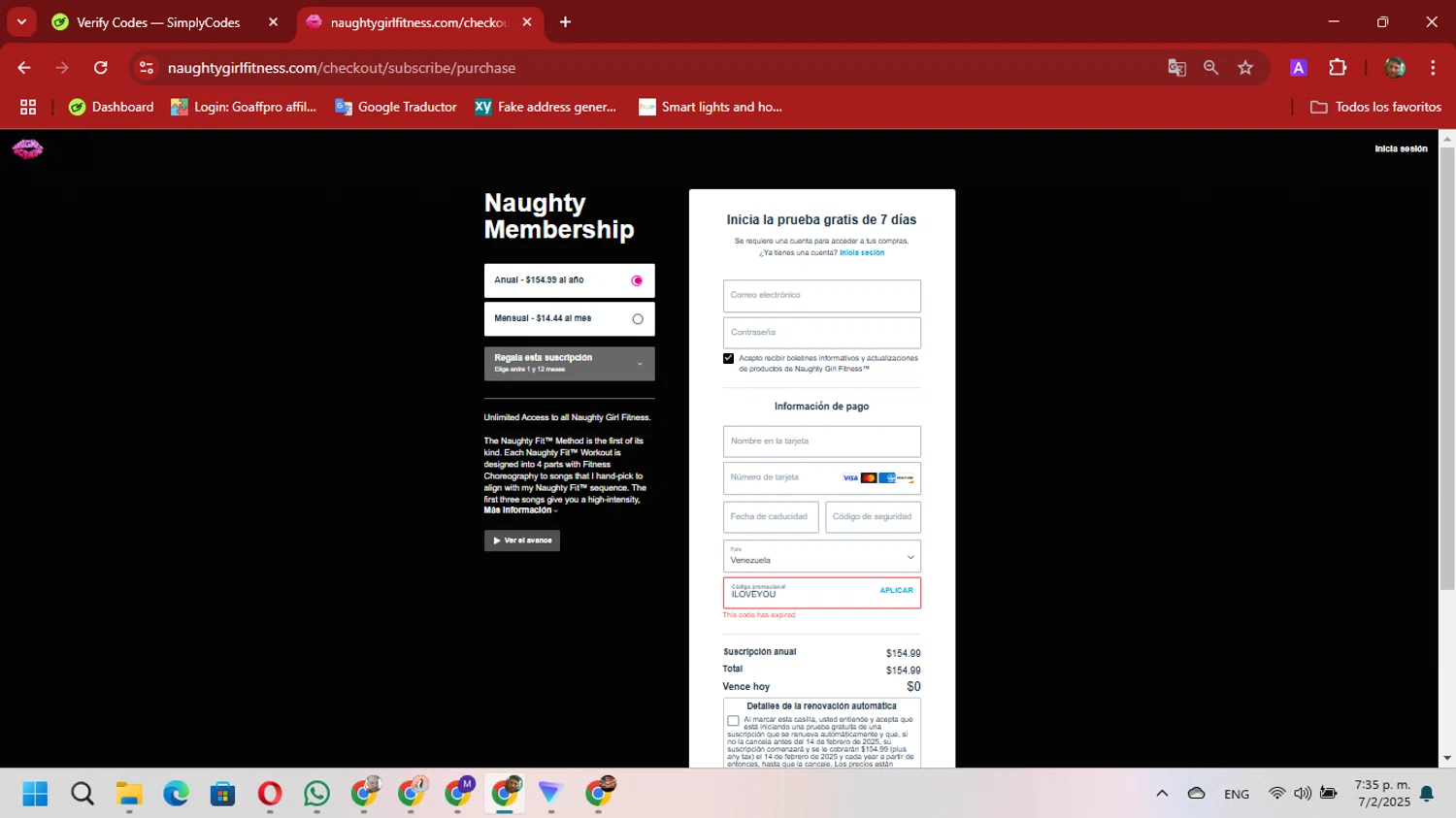Click the Fecha de caducidad field
The height and width of the screenshot is (818, 1456).
pyautogui.click(x=771, y=517)
